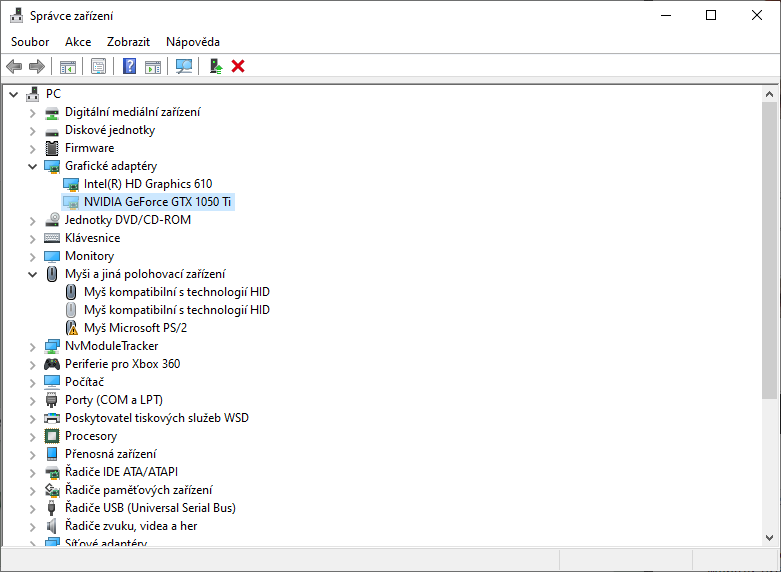Screen dimensions: 781x572
Task: Click the NVIDIA GeForce GTX 1050 Ti icon
Action: point(71,202)
